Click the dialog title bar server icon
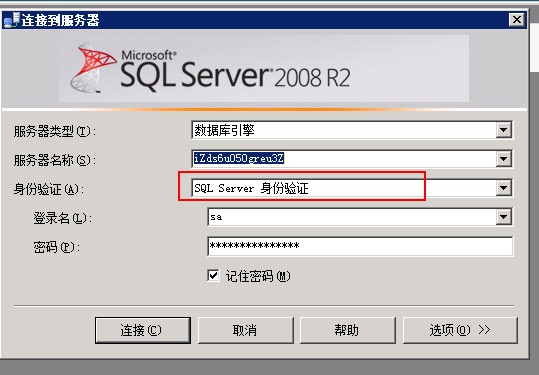This screenshot has width=539, height=375. pos(11,20)
